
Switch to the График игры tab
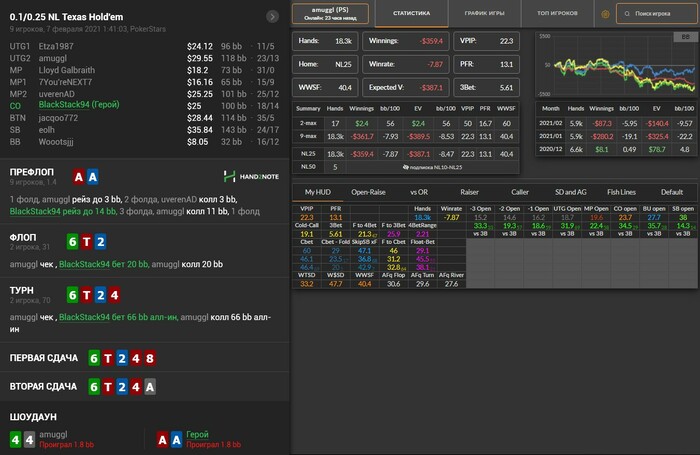pyautogui.click(x=484, y=13)
